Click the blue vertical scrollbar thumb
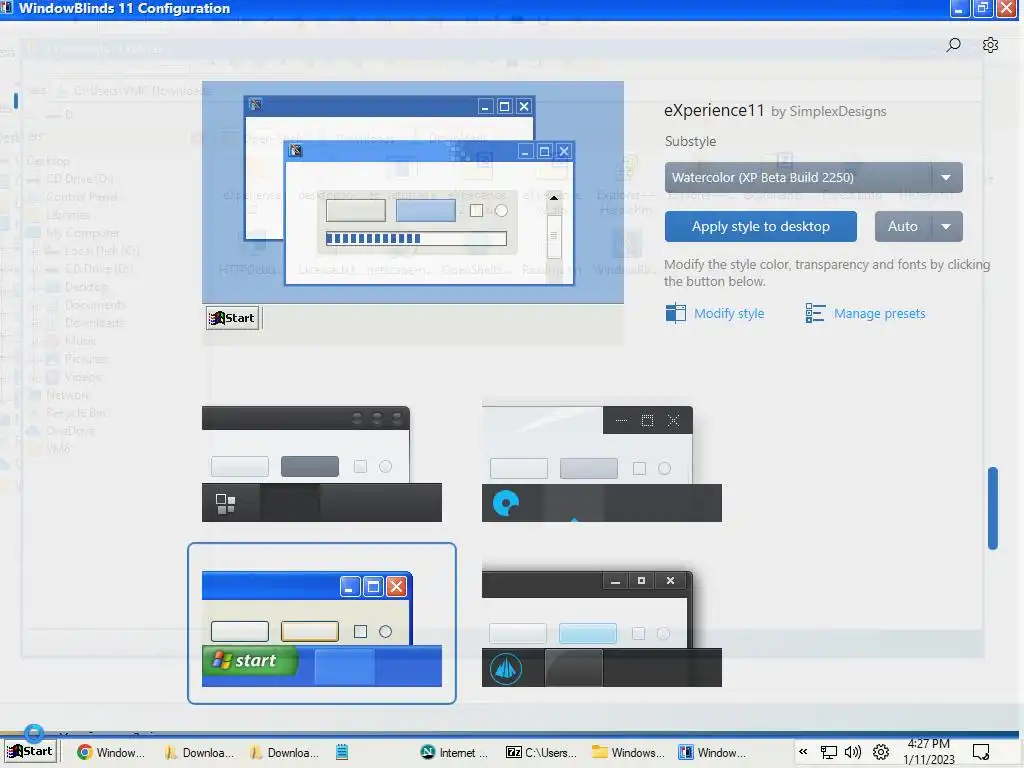Viewport: 1024px width, 768px height. click(x=993, y=508)
